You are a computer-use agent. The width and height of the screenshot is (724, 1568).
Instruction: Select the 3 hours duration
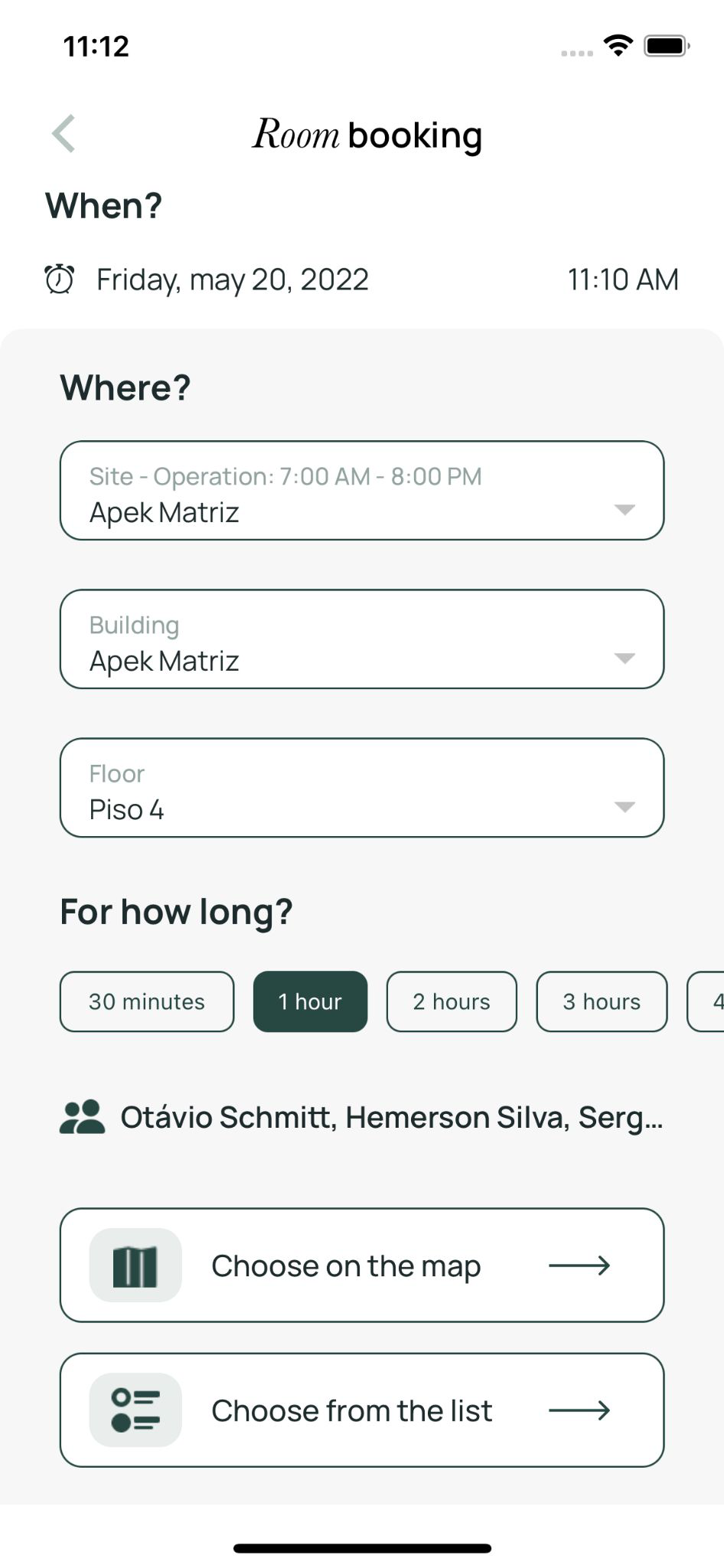pyautogui.click(x=602, y=1001)
